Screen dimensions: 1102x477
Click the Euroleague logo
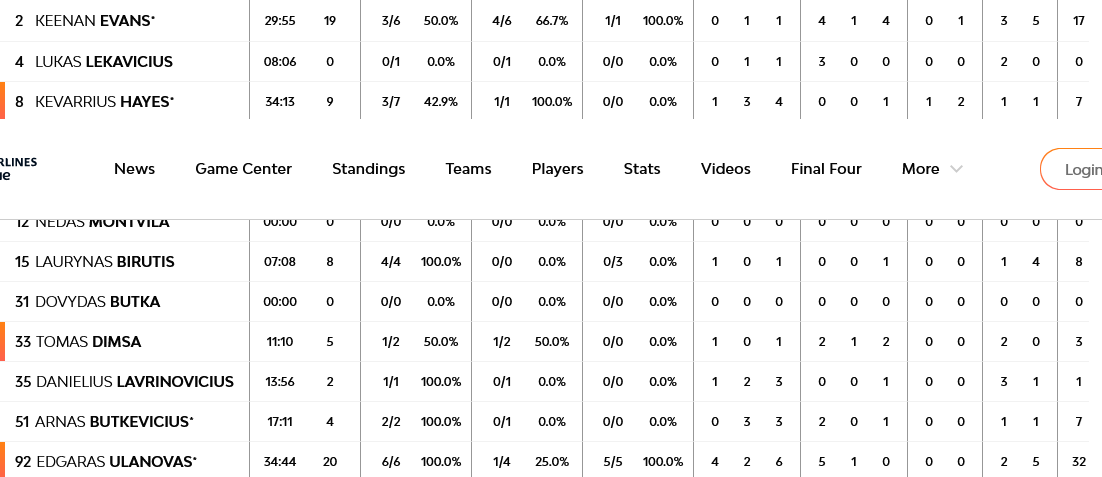click(18, 168)
